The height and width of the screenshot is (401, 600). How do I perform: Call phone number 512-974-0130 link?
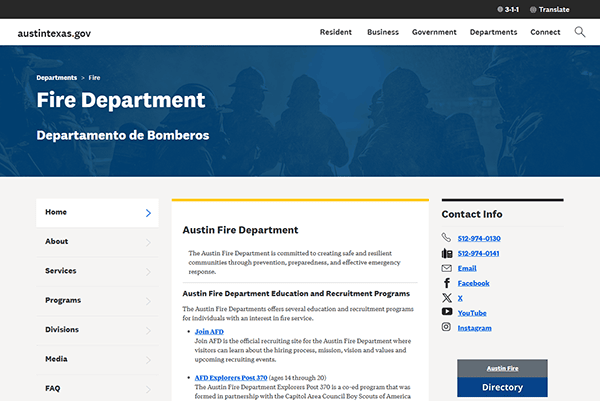[479, 238]
